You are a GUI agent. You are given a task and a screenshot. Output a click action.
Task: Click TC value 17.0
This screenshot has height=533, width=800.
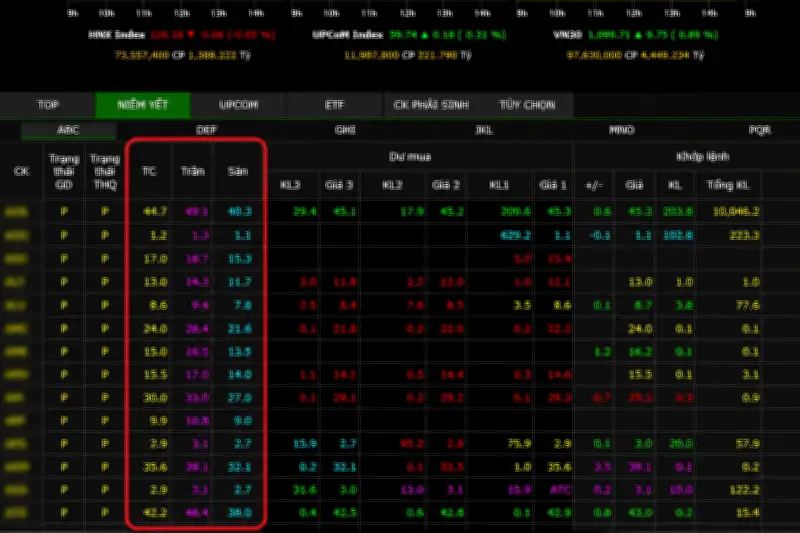pos(156,259)
